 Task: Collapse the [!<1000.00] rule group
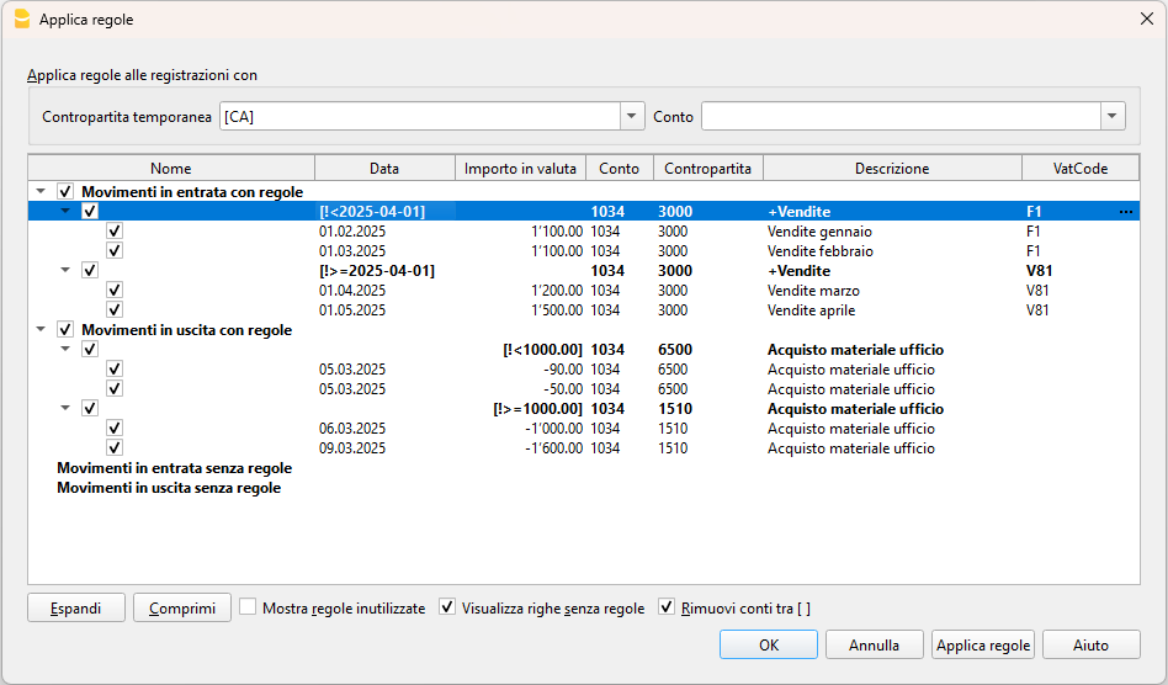[x=65, y=350]
